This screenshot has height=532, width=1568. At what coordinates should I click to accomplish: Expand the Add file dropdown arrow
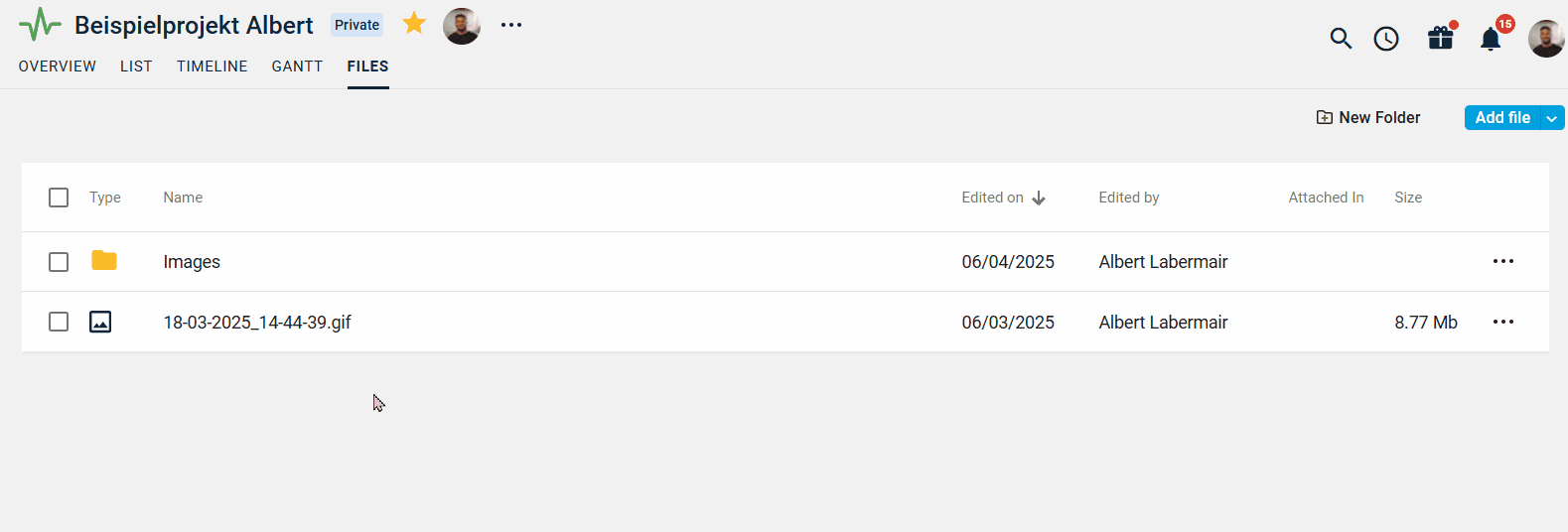pos(1551,118)
